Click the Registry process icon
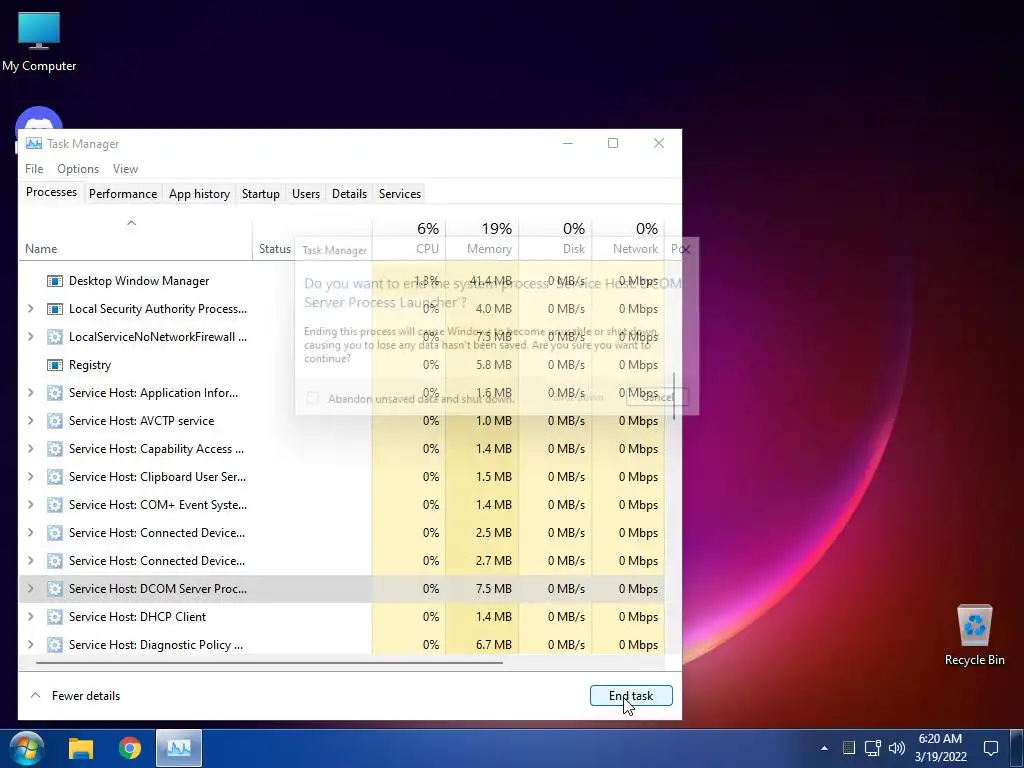This screenshot has height=768, width=1024. pyautogui.click(x=55, y=365)
